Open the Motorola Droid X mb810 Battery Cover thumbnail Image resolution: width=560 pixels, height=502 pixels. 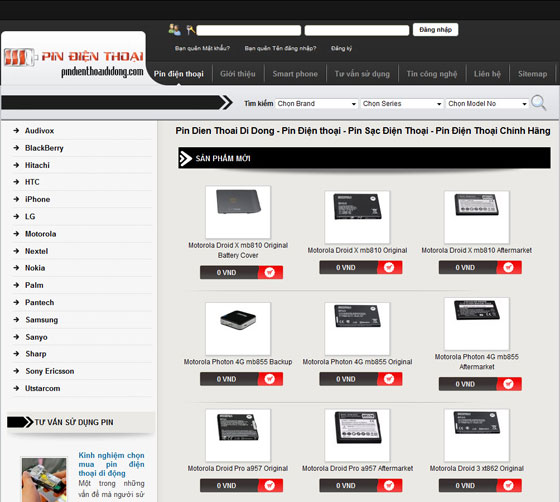tap(238, 212)
